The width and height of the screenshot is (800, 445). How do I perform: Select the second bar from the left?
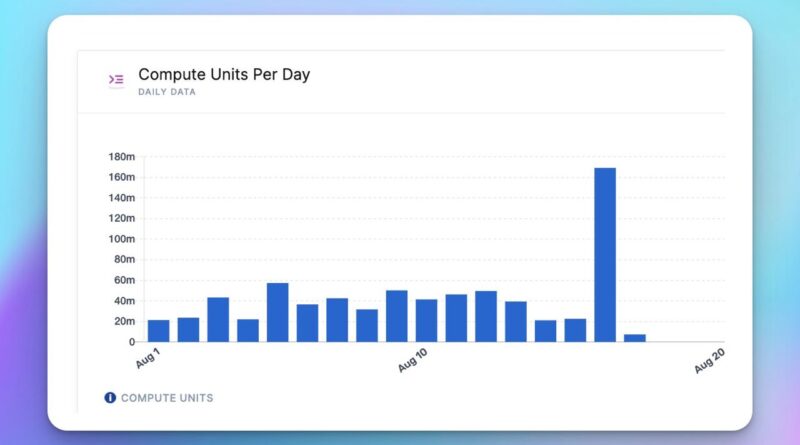[x=188, y=330]
